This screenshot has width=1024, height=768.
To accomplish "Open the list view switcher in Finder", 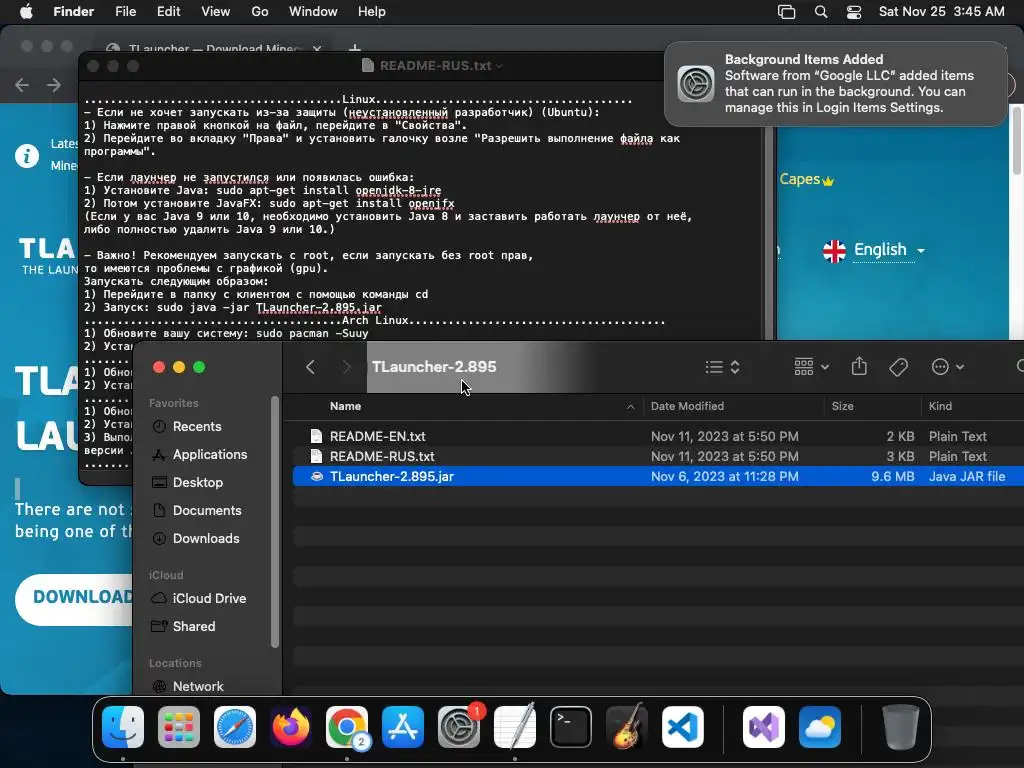I will point(722,367).
